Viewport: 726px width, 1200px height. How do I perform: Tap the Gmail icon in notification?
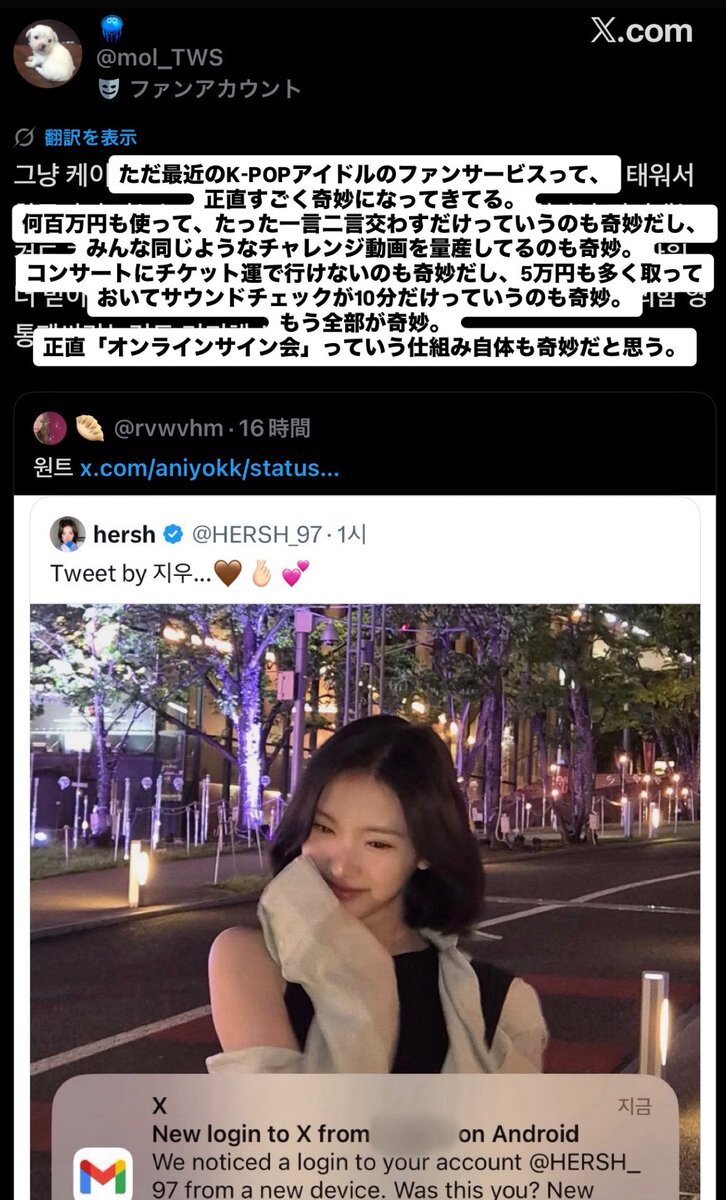pyautogui.click(x=103, y=1174)
